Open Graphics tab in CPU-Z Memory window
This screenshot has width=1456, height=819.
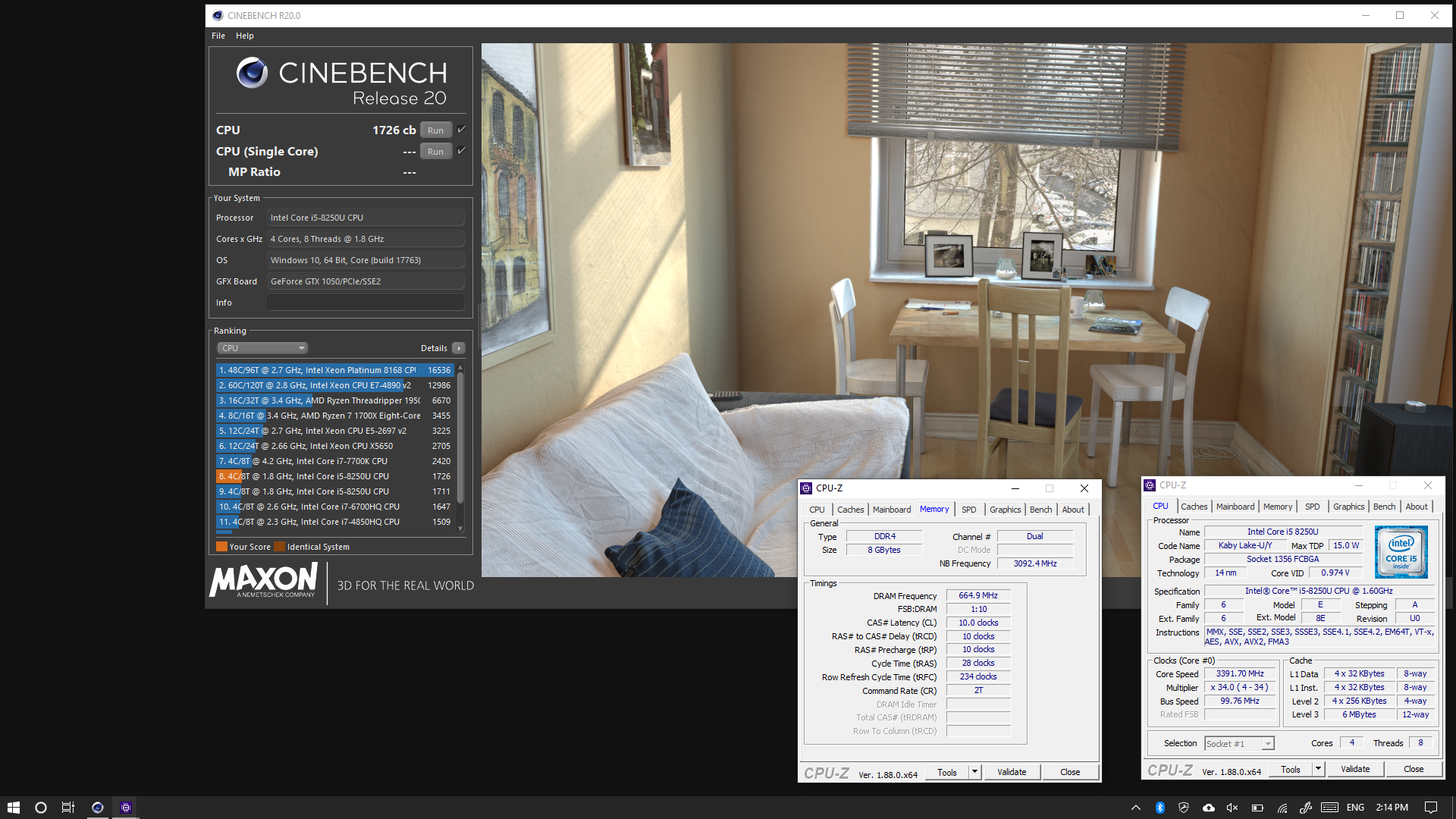pos(1006,510)
